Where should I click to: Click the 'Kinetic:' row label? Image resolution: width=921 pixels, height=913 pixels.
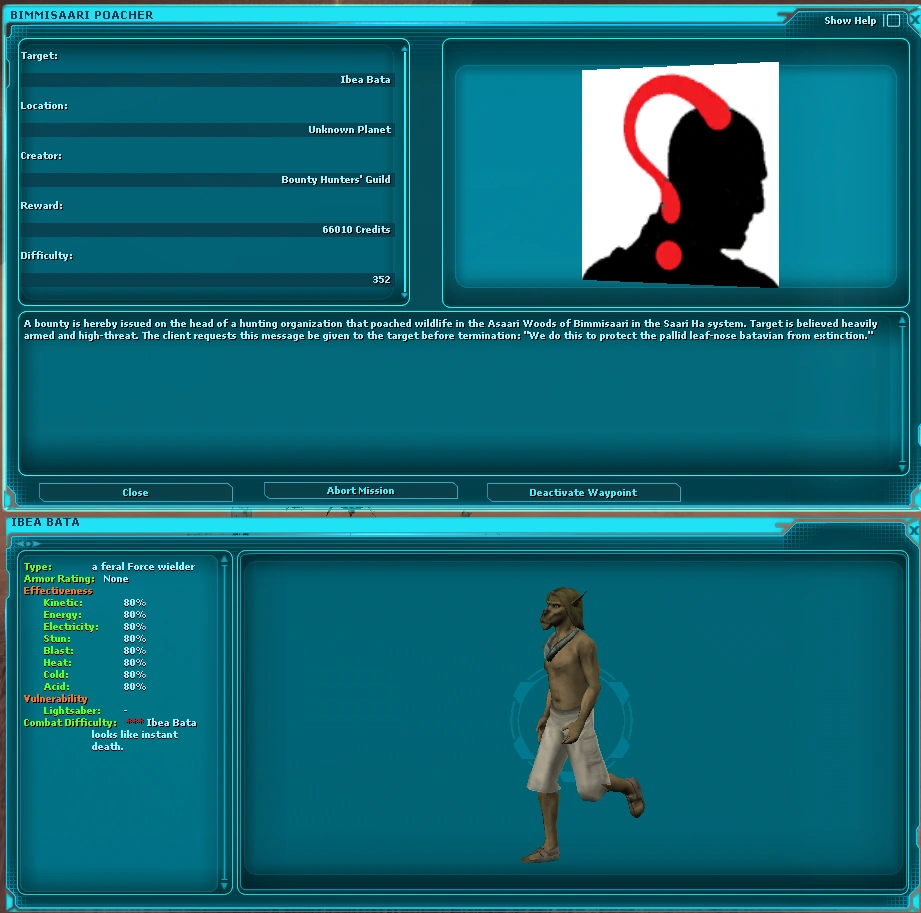pos(63,603)
